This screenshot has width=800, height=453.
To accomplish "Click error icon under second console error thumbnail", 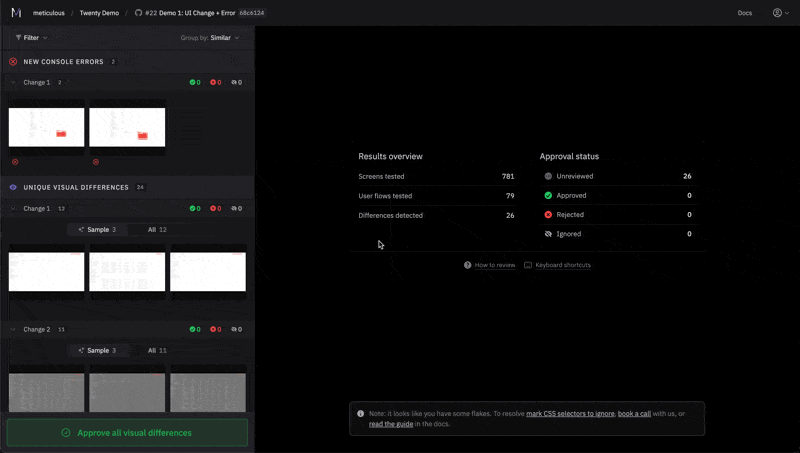I will point(96,162).
